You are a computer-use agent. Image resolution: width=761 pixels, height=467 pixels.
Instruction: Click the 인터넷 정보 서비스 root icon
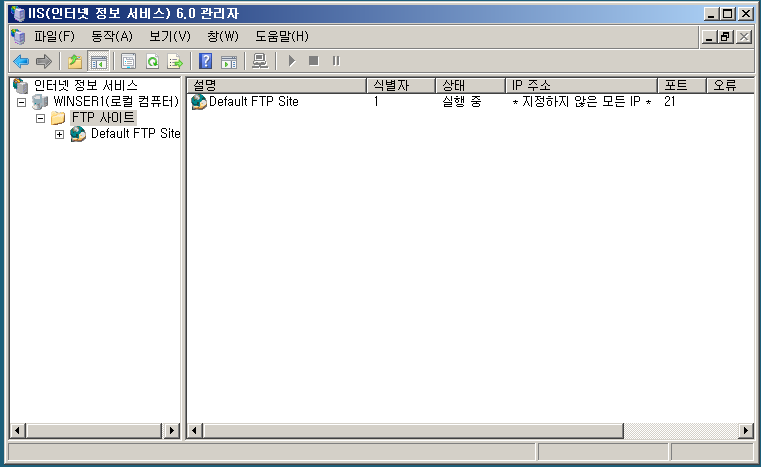tap(20, 85)
